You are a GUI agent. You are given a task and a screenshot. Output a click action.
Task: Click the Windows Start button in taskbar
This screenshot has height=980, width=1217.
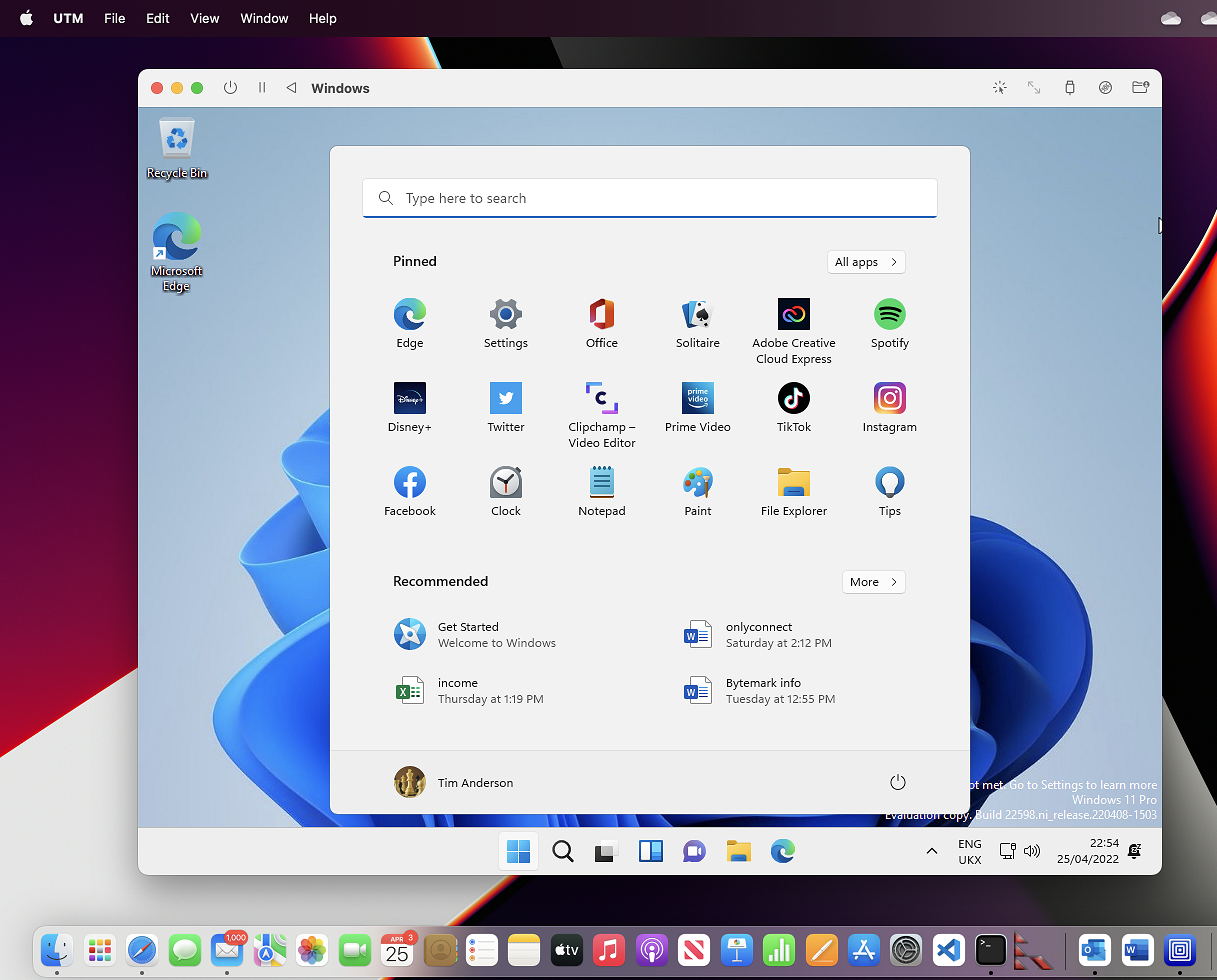[518, 851]
